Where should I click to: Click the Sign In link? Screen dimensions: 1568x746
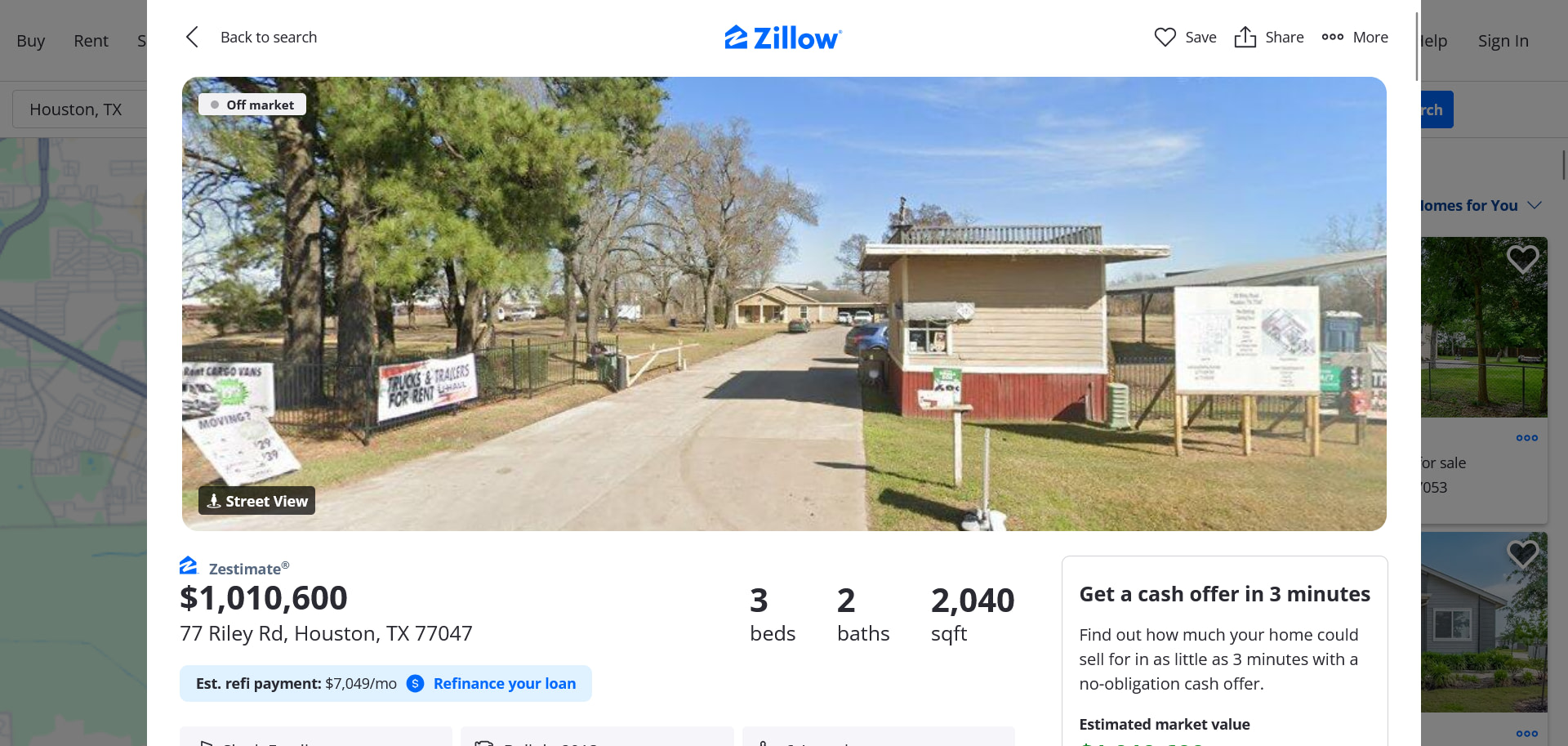tap(1503, 41)
